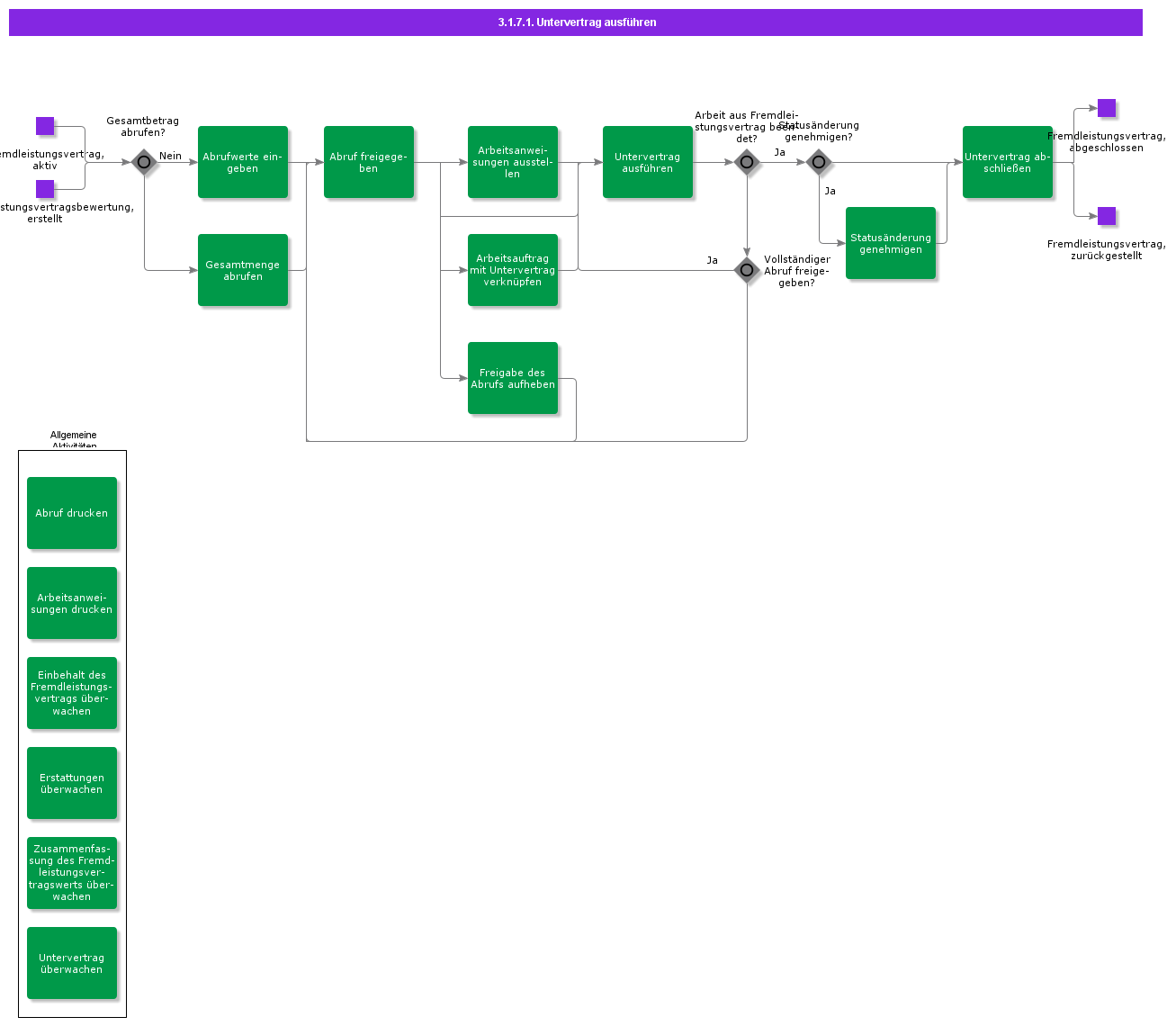This screenshot has width=1176, height=1026.
Task: Click the 'Abruf drucken' general activity
Action: point(72,513)
